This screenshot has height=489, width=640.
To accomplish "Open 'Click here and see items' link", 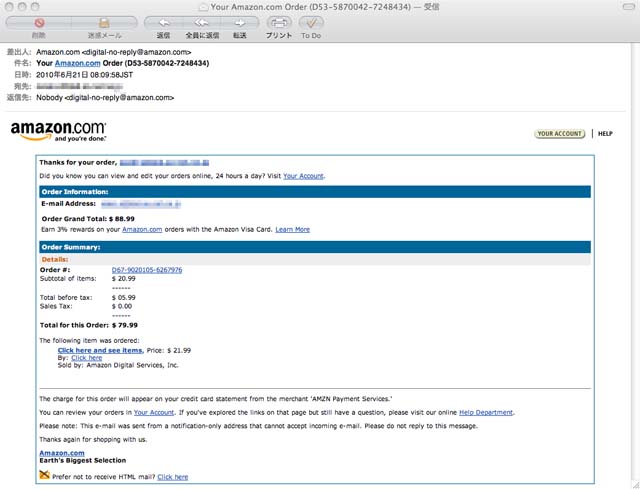I will [x=100, y=350].
